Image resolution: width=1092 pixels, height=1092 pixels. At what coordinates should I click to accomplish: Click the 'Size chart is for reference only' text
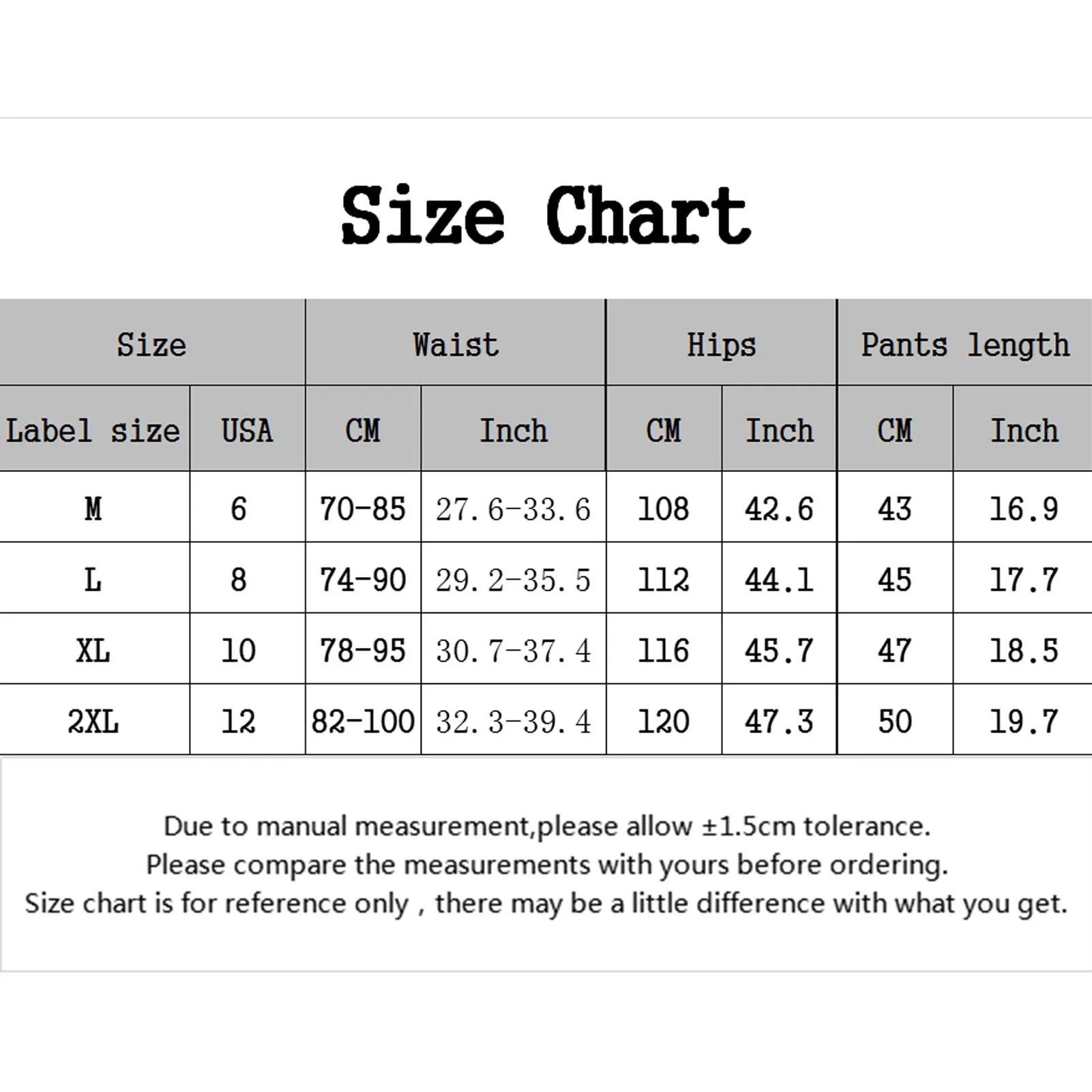click(546, 904)
